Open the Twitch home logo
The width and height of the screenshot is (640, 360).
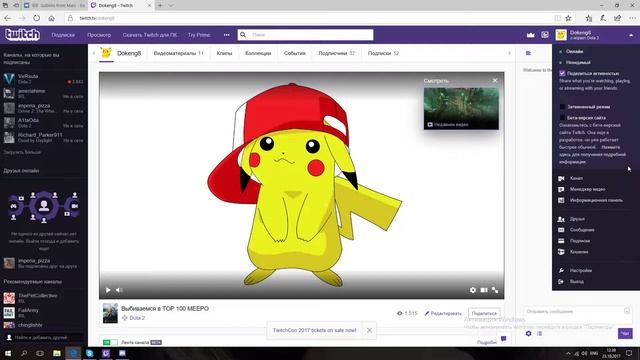click(22, 35)
